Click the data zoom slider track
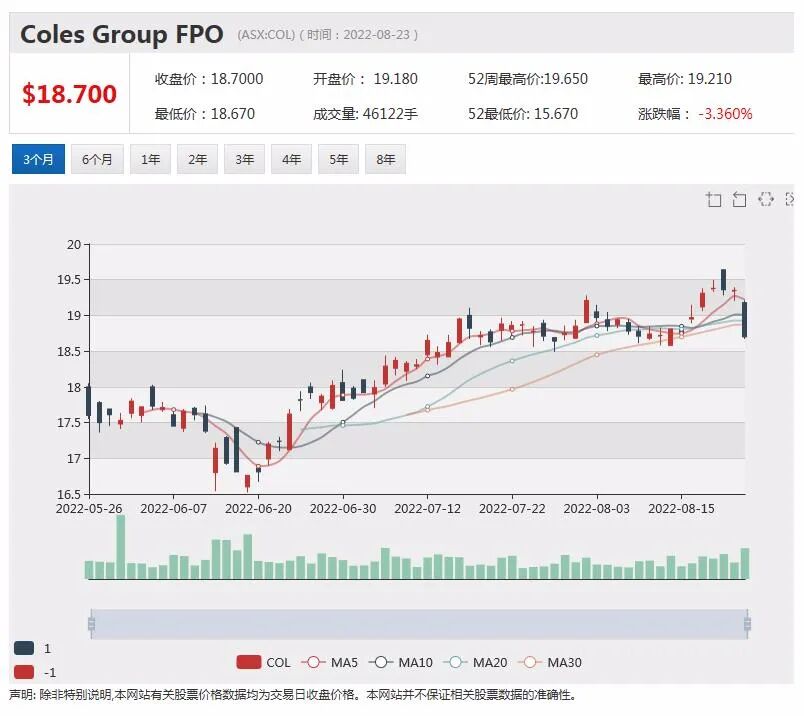 (x=419, y=624)
